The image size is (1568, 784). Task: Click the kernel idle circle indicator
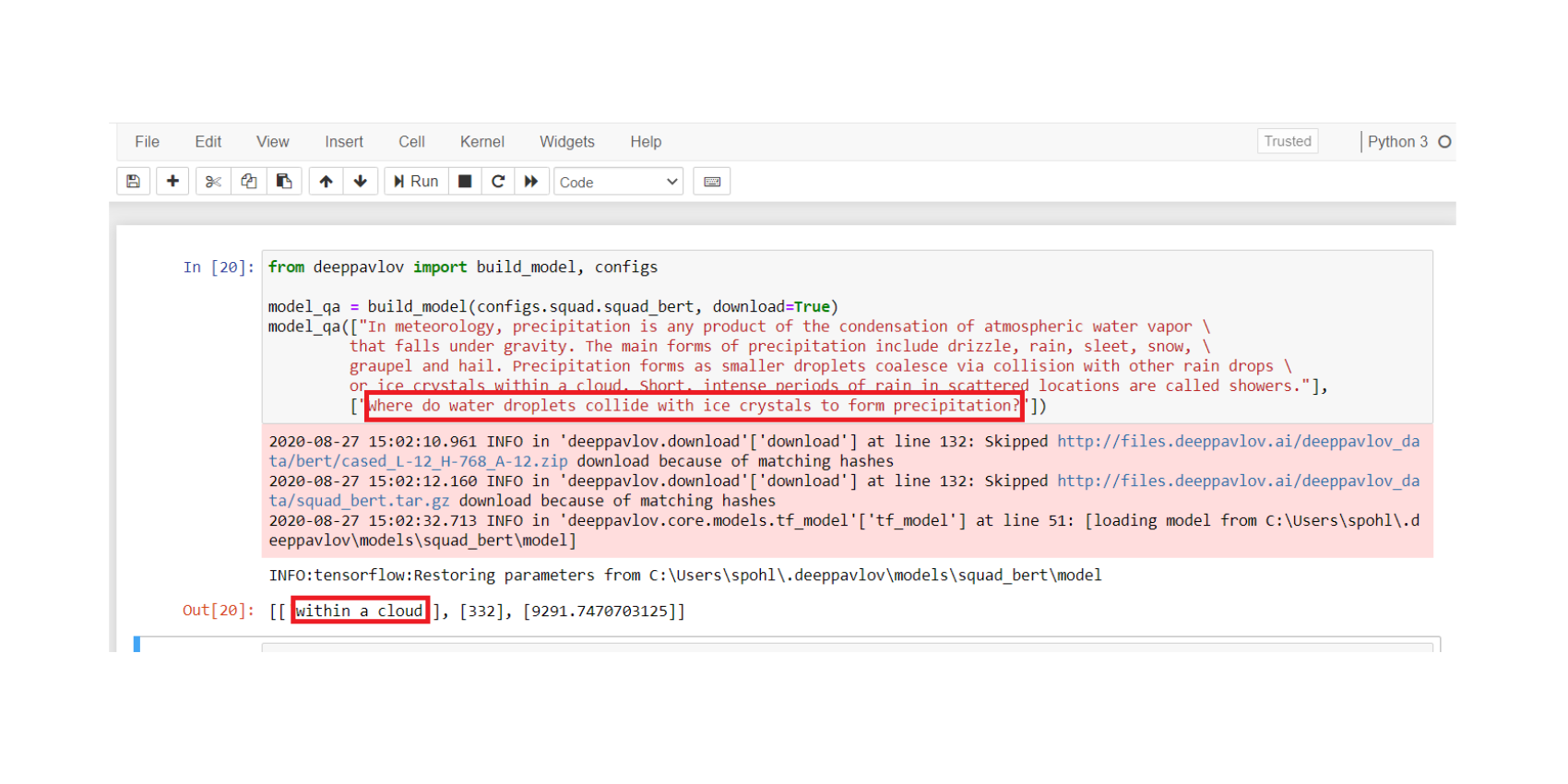[x=1445, y=142]
